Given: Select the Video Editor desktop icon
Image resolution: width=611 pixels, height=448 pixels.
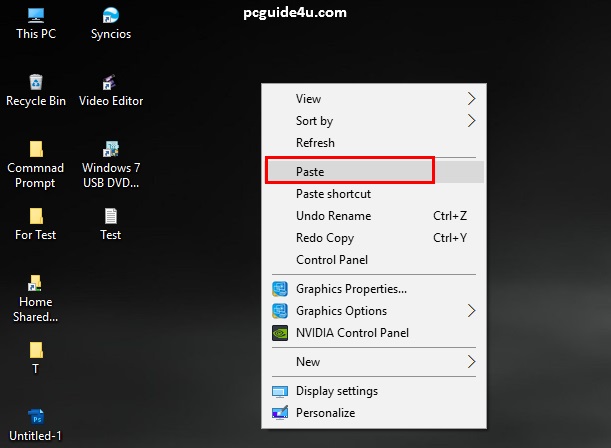Looking at the screenshot, I should click(x=110, y=84).
